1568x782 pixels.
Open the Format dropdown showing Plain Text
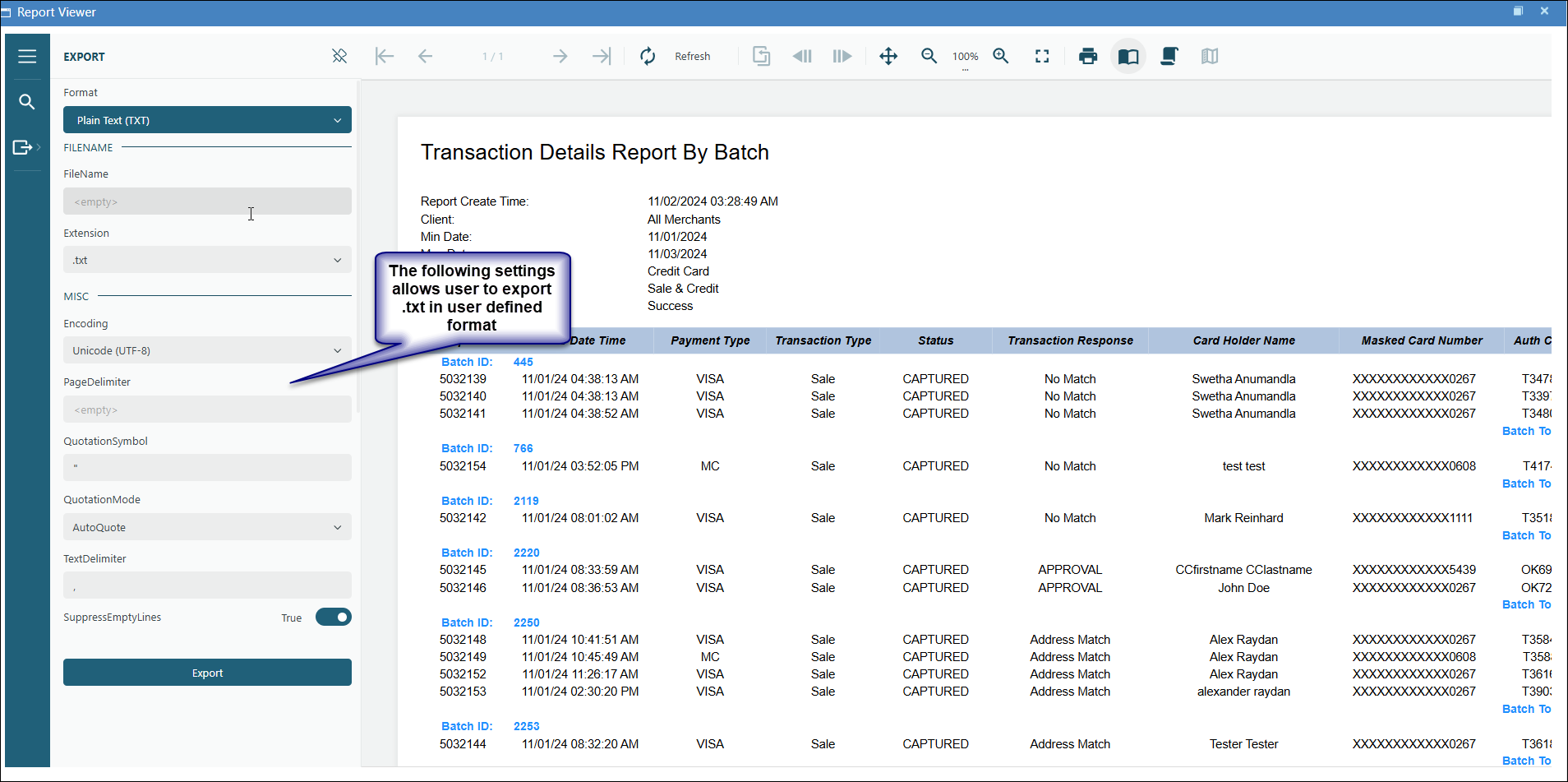click(x=207, y=120)
